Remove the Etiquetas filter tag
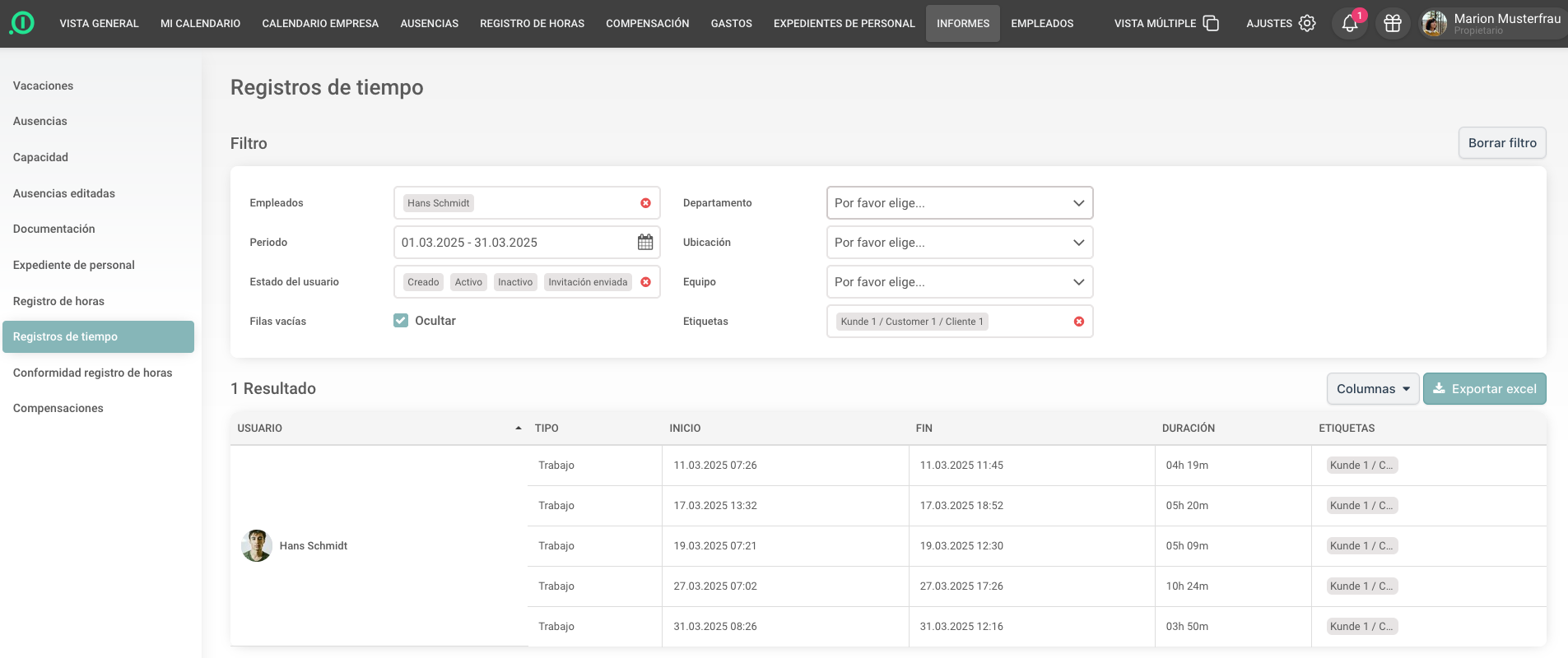Image resolution: width=1568 pixels, height=658 pixels. coord(1078,322)
